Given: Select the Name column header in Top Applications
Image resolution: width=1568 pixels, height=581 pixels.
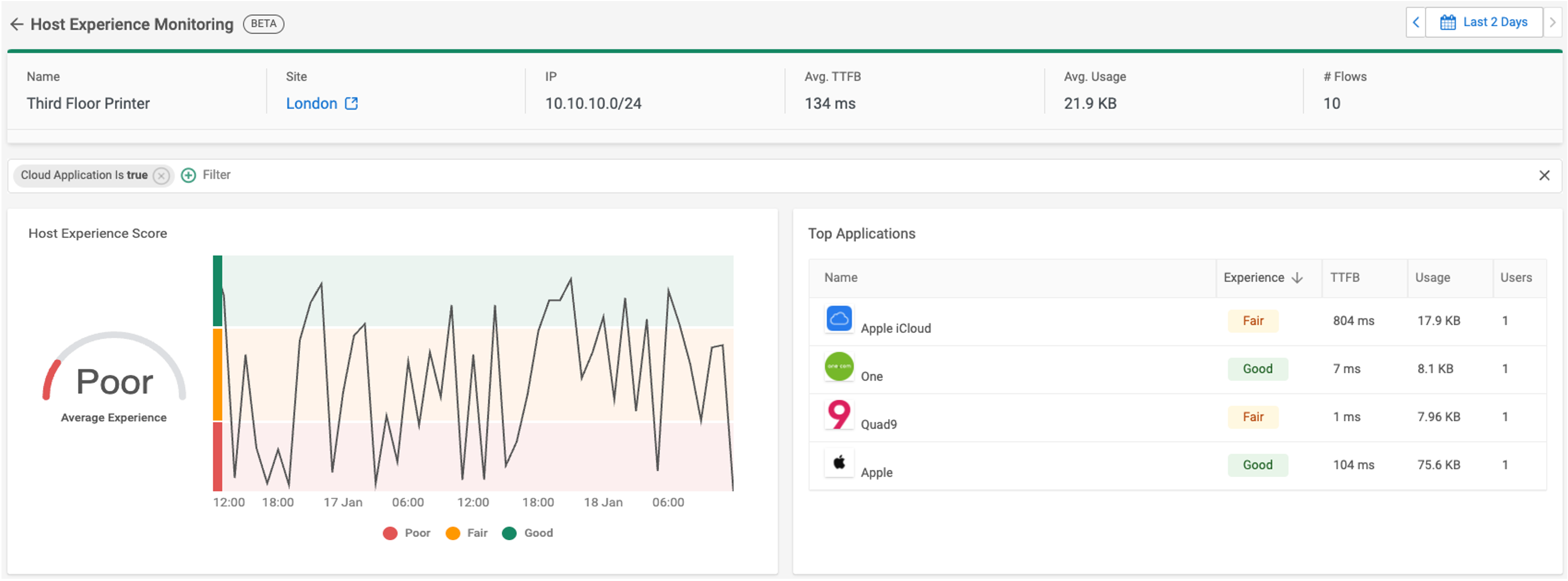Looking at the screenshot, I should click(841, 278).
